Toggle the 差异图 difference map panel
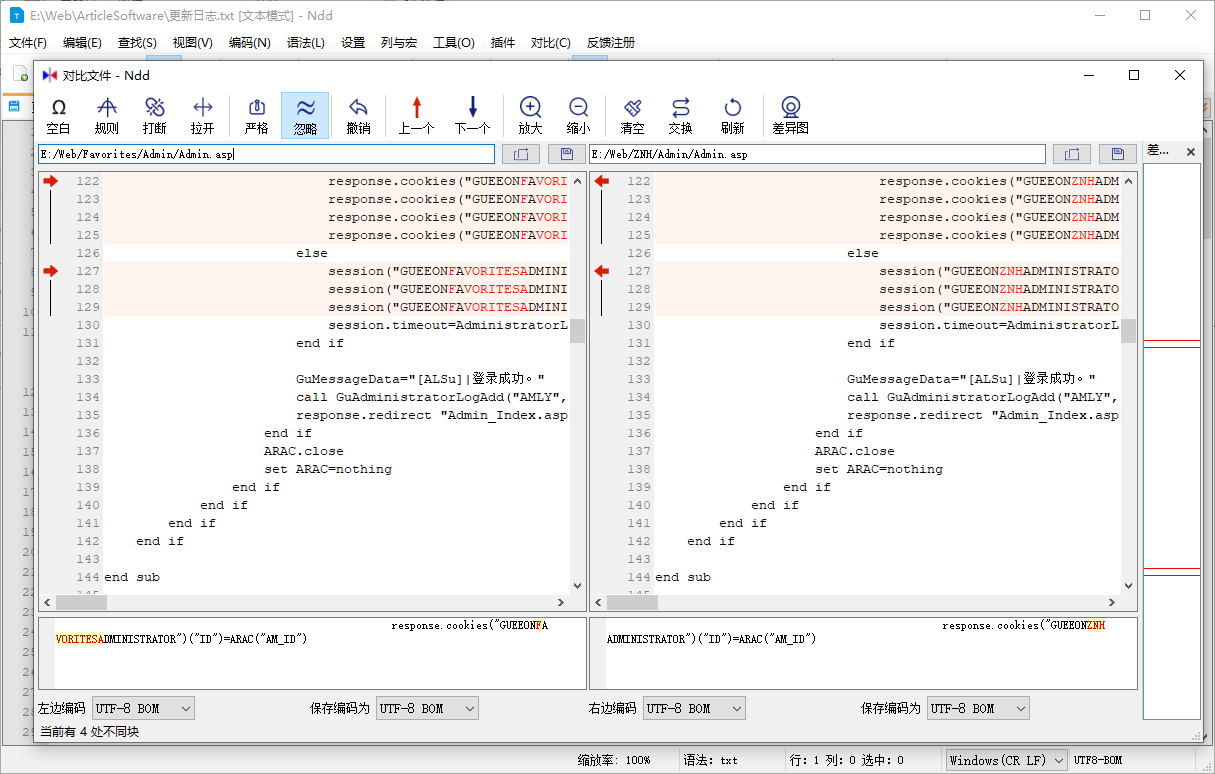 (x=791, y=115)
